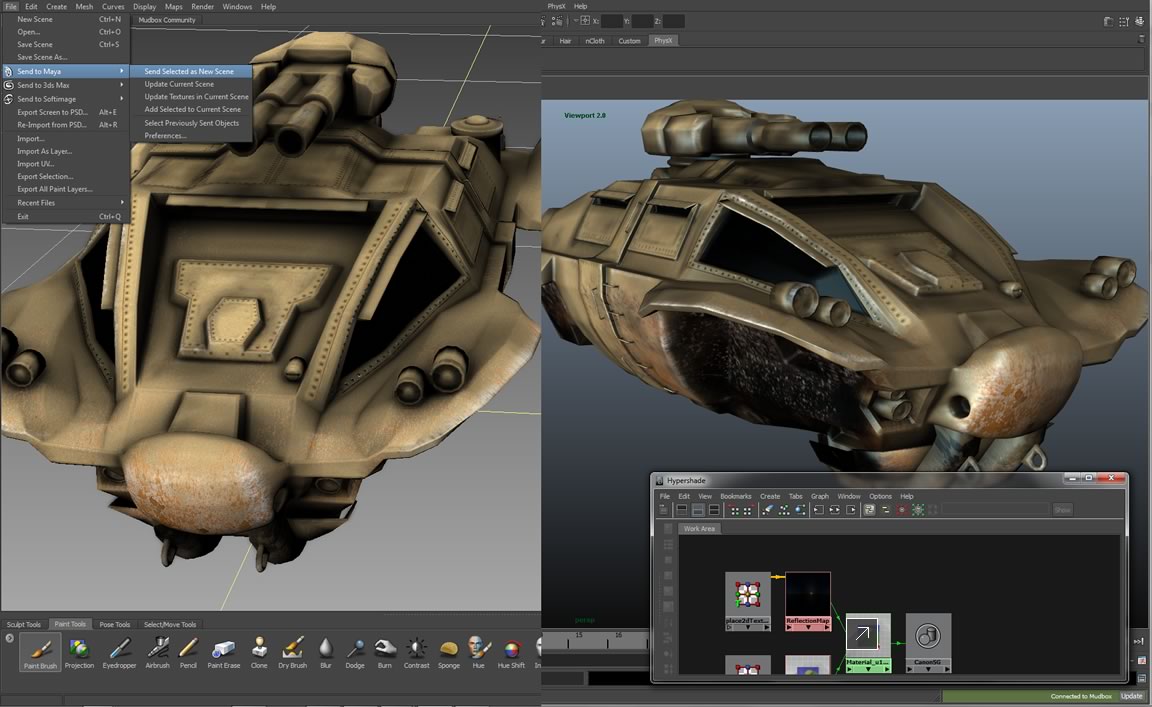Select the Projection paint tool
This screenshot has height=707, width=1152.
pos(79,652)
